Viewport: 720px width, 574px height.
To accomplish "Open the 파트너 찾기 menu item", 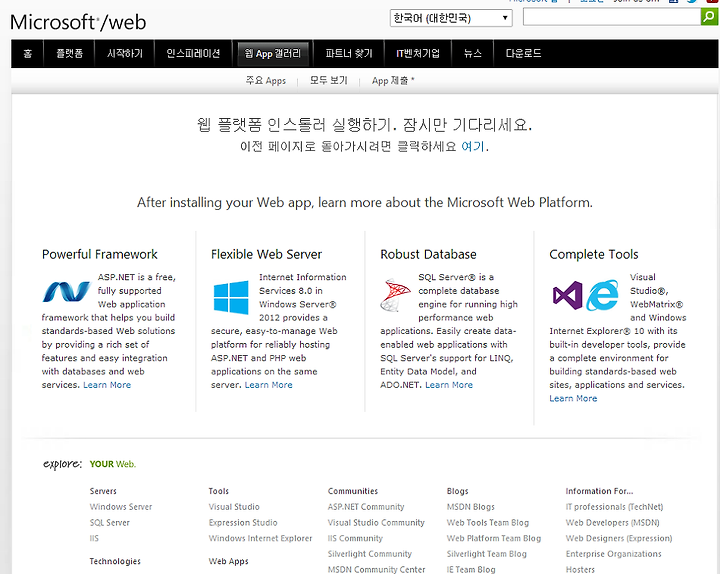I will 349,54.
